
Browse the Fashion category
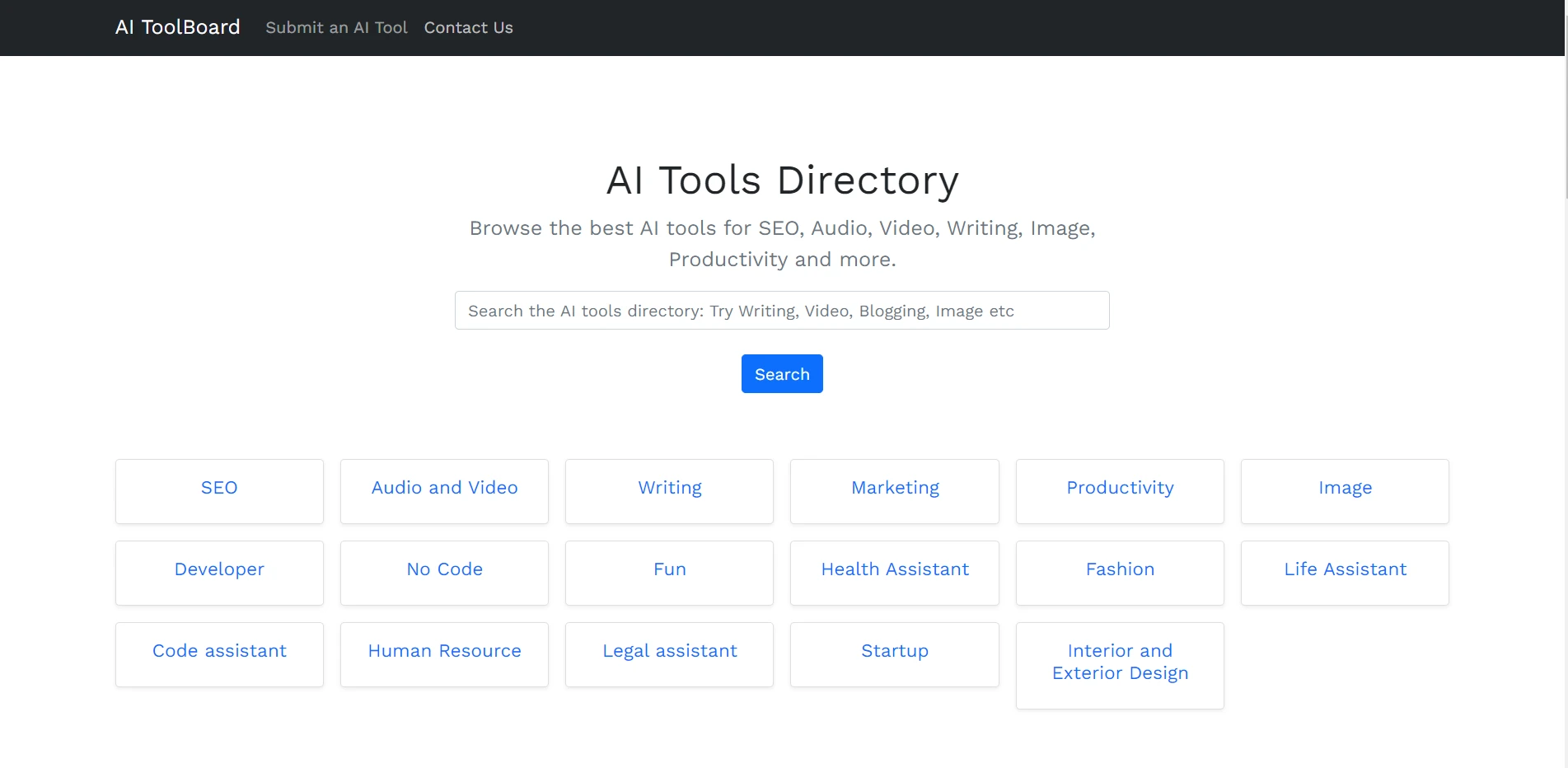1120,573
